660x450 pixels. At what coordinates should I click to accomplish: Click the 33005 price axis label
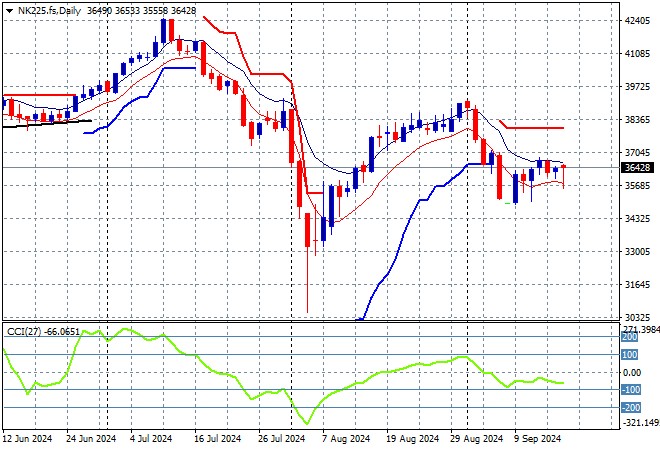(637, 252)
